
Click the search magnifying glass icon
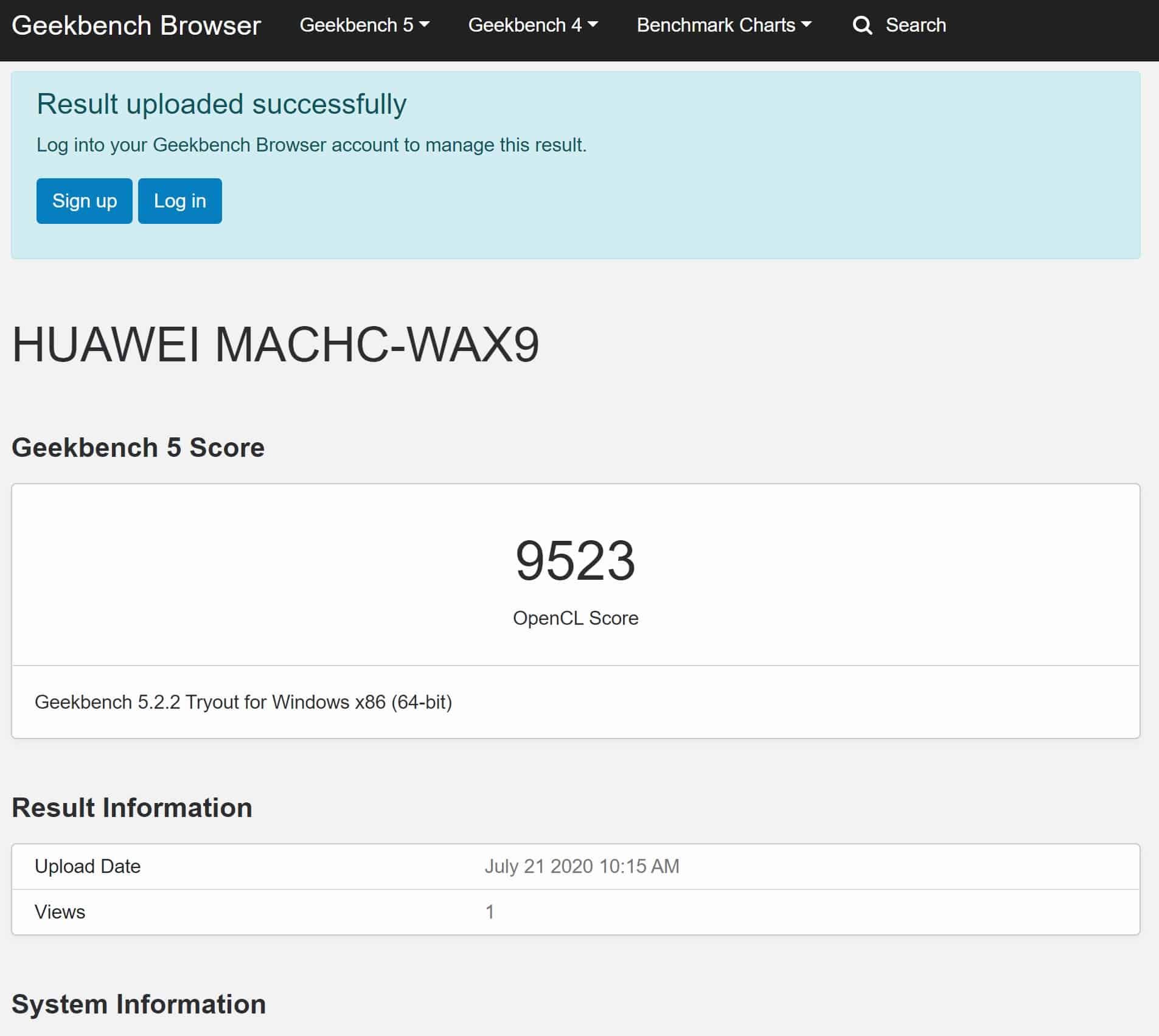point(862,26)
